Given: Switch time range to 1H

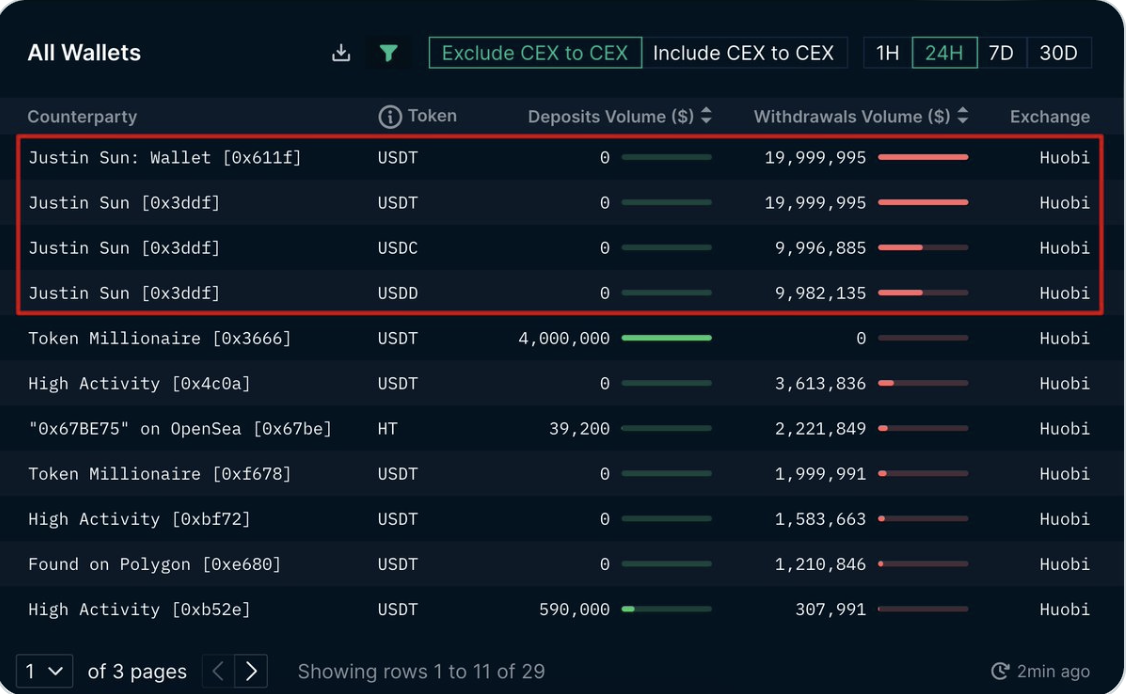Looking at the screenshot, I should [x=888, y=52].
